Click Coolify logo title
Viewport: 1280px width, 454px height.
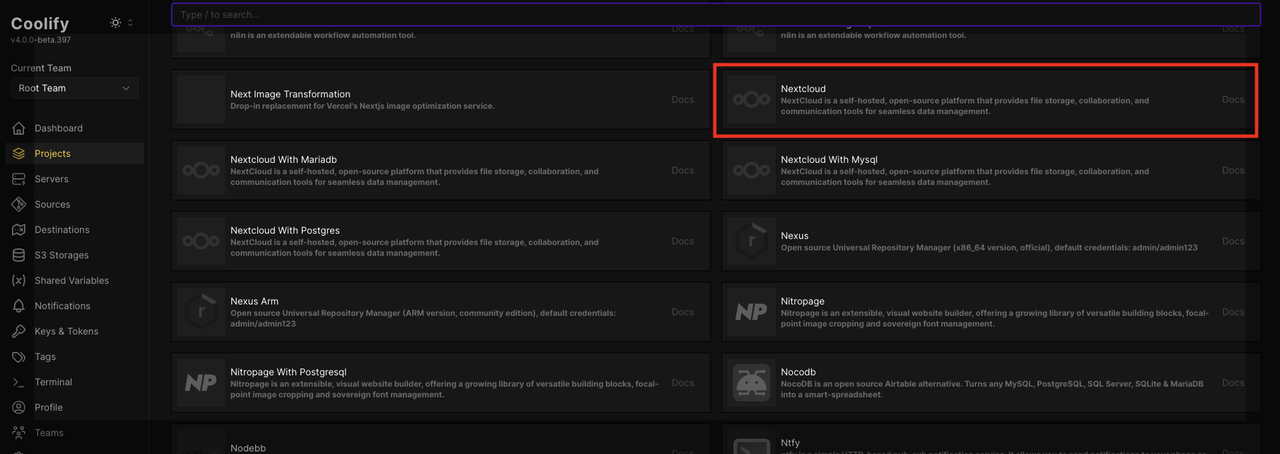click(x=40, y=23)
